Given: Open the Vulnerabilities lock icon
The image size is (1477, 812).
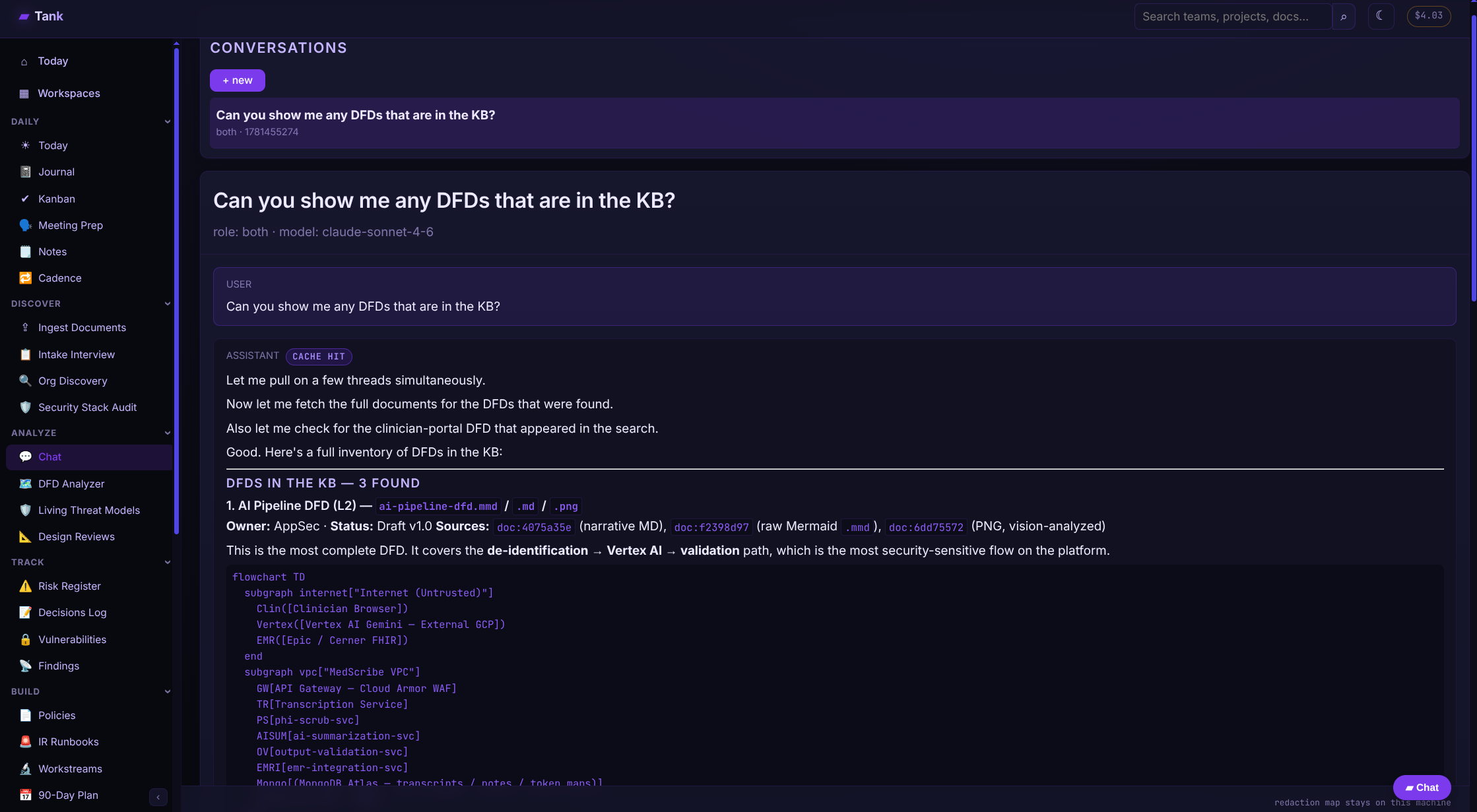Looking at the screenshot, I should (x=25, y=639).
